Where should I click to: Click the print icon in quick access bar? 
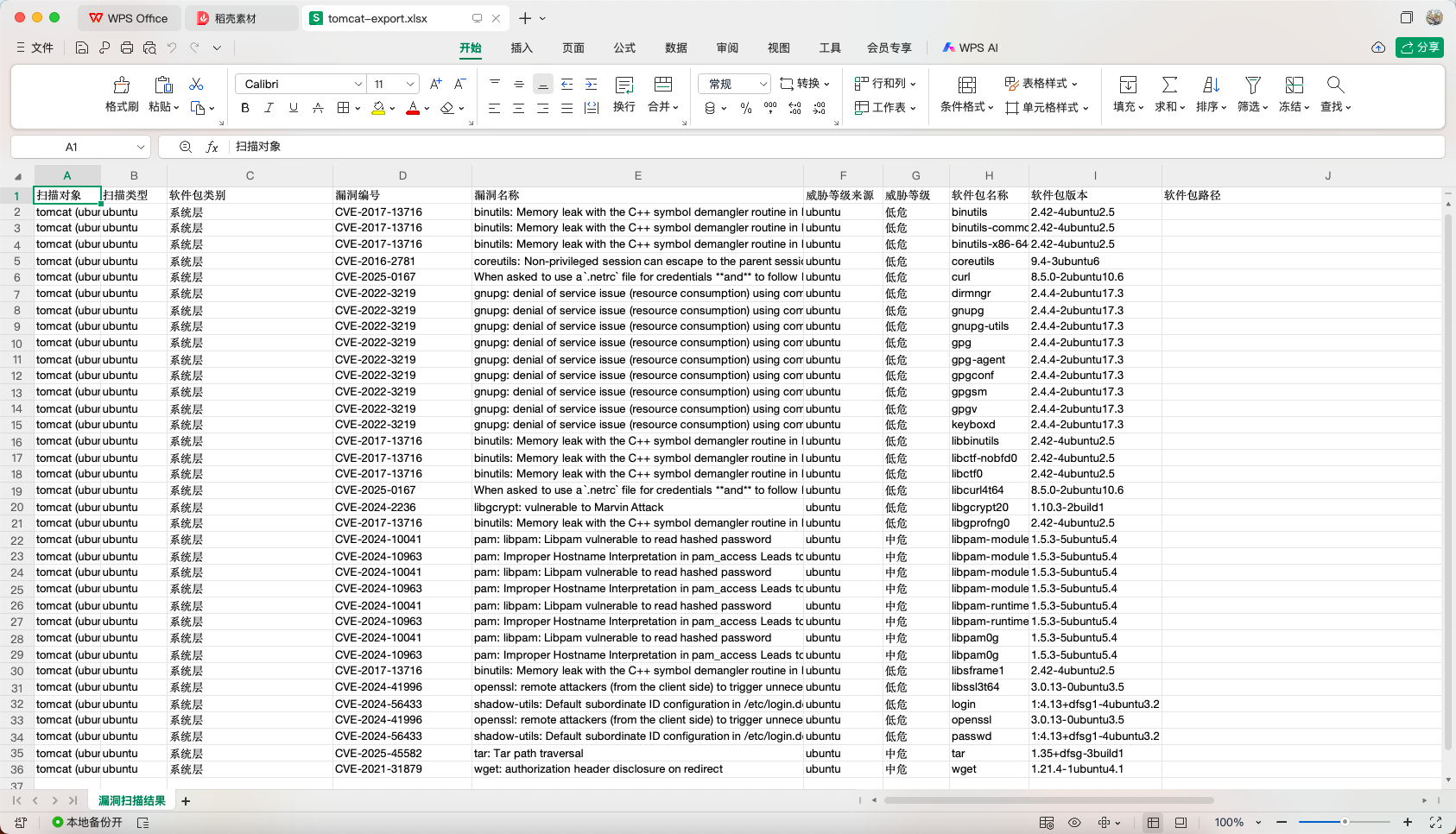click(127, 48)
